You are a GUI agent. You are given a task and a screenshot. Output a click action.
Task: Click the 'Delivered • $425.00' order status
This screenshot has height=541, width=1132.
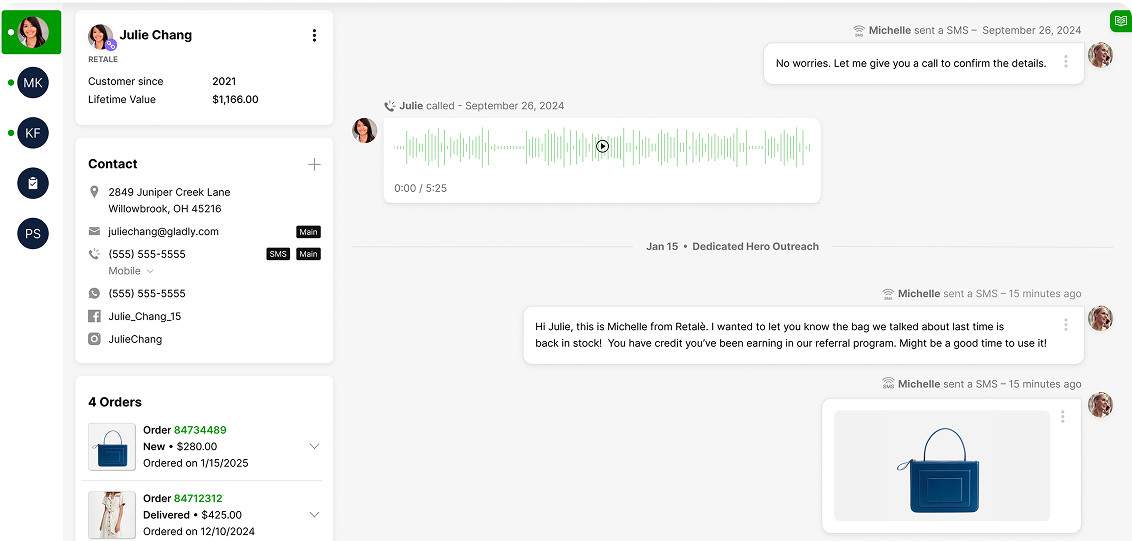(x=192, y=515)
